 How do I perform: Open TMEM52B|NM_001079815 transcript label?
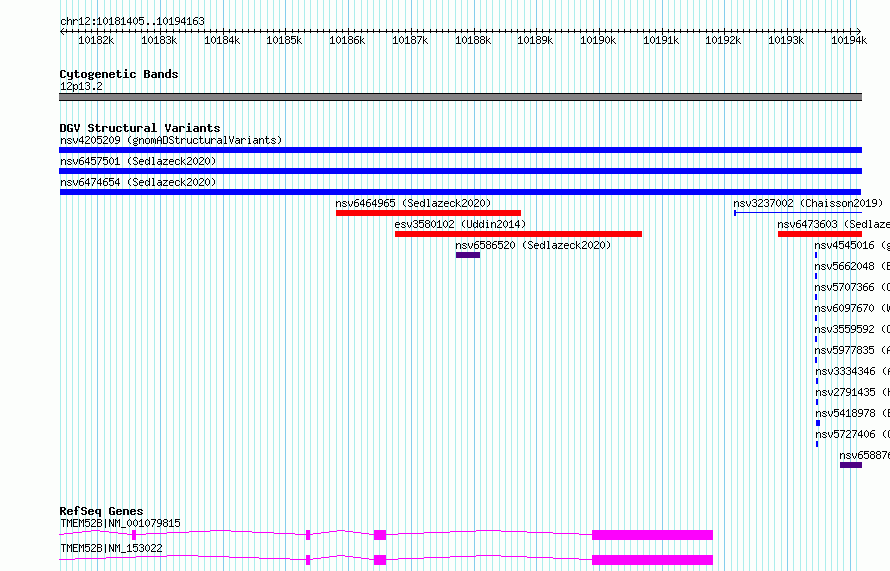click(x=120, y=523)
